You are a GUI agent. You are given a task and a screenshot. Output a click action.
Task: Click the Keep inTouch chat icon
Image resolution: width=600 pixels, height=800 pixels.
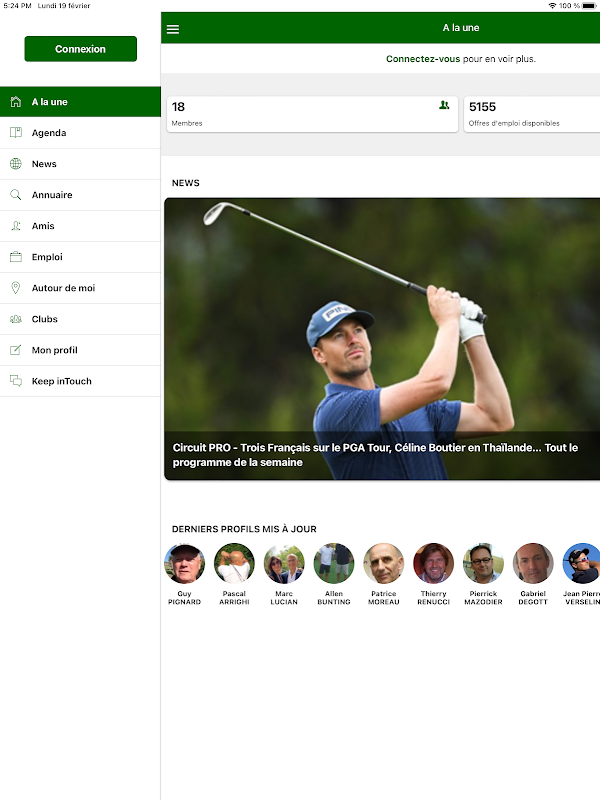coord(16,381)
